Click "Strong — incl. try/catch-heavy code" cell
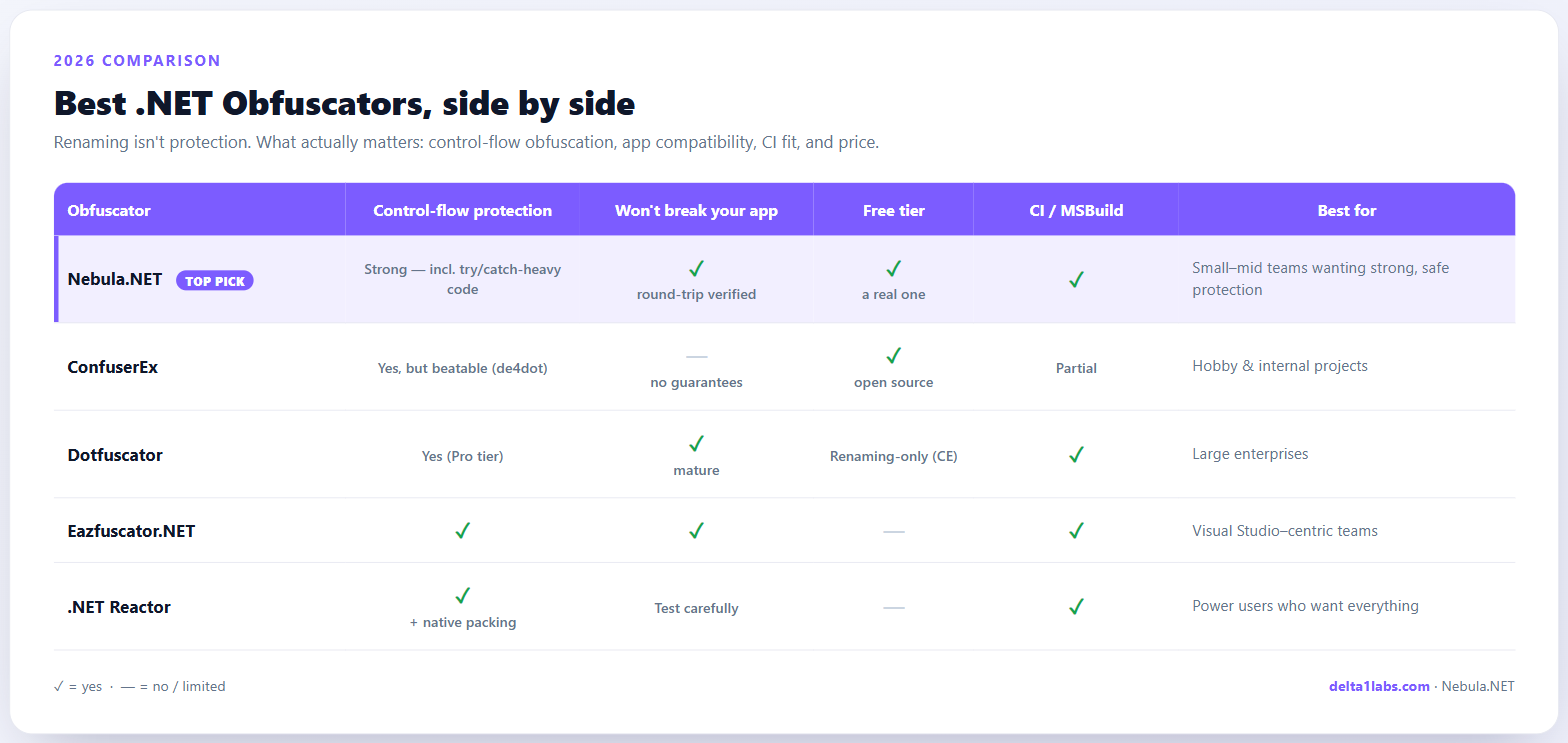The image size is (1568, 743). click(463, 279)
